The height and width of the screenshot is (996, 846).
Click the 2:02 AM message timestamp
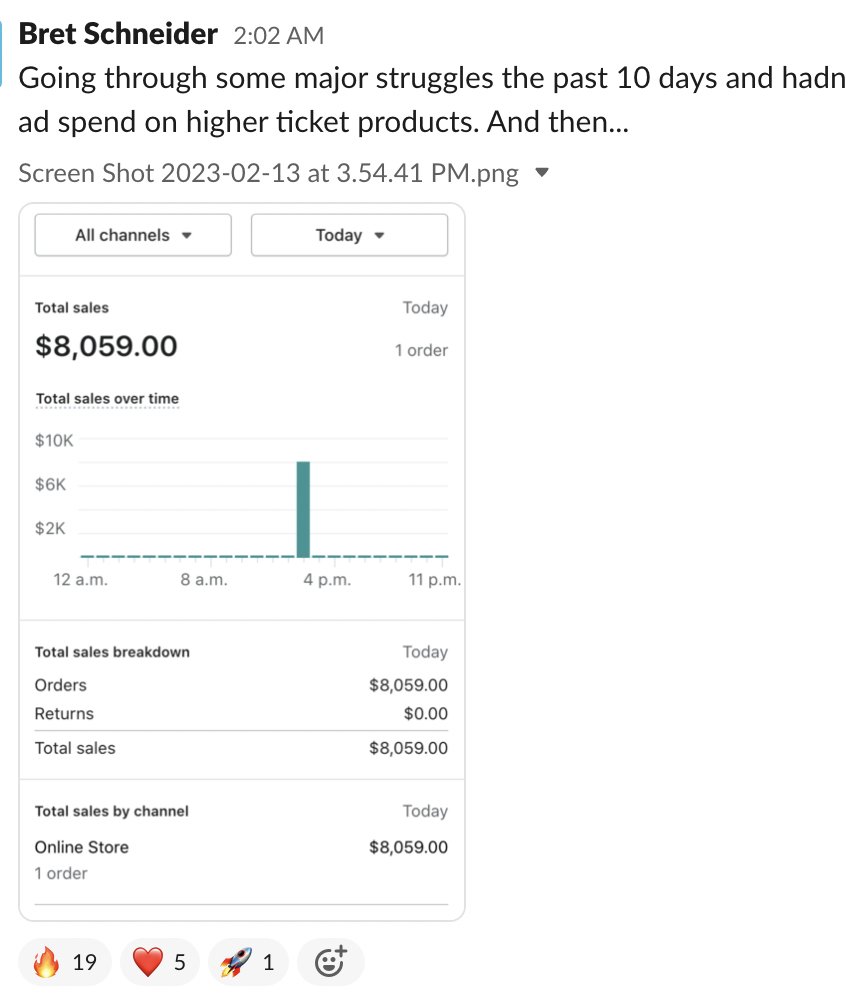[278, 36]
